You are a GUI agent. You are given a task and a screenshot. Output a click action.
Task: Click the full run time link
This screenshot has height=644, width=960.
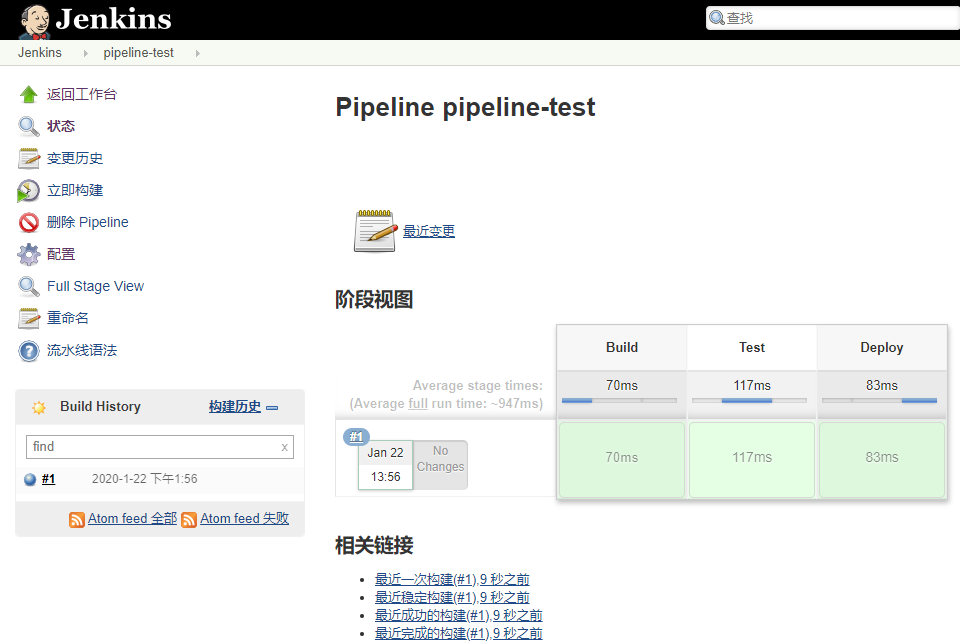click(x=418, y=403)
